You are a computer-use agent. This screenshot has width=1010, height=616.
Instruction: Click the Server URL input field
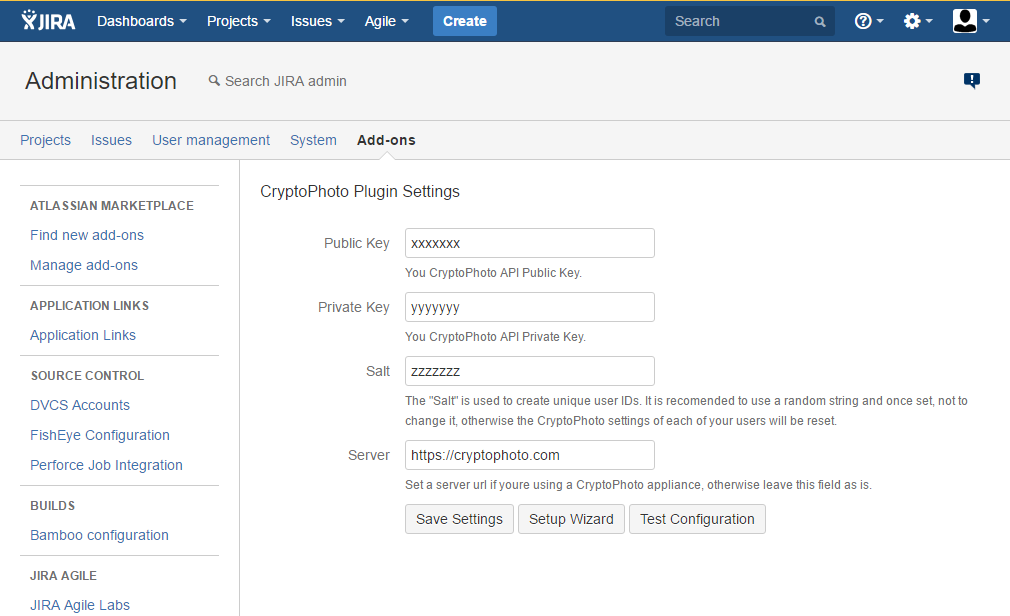pyautogui.click(x=529, y=455)
